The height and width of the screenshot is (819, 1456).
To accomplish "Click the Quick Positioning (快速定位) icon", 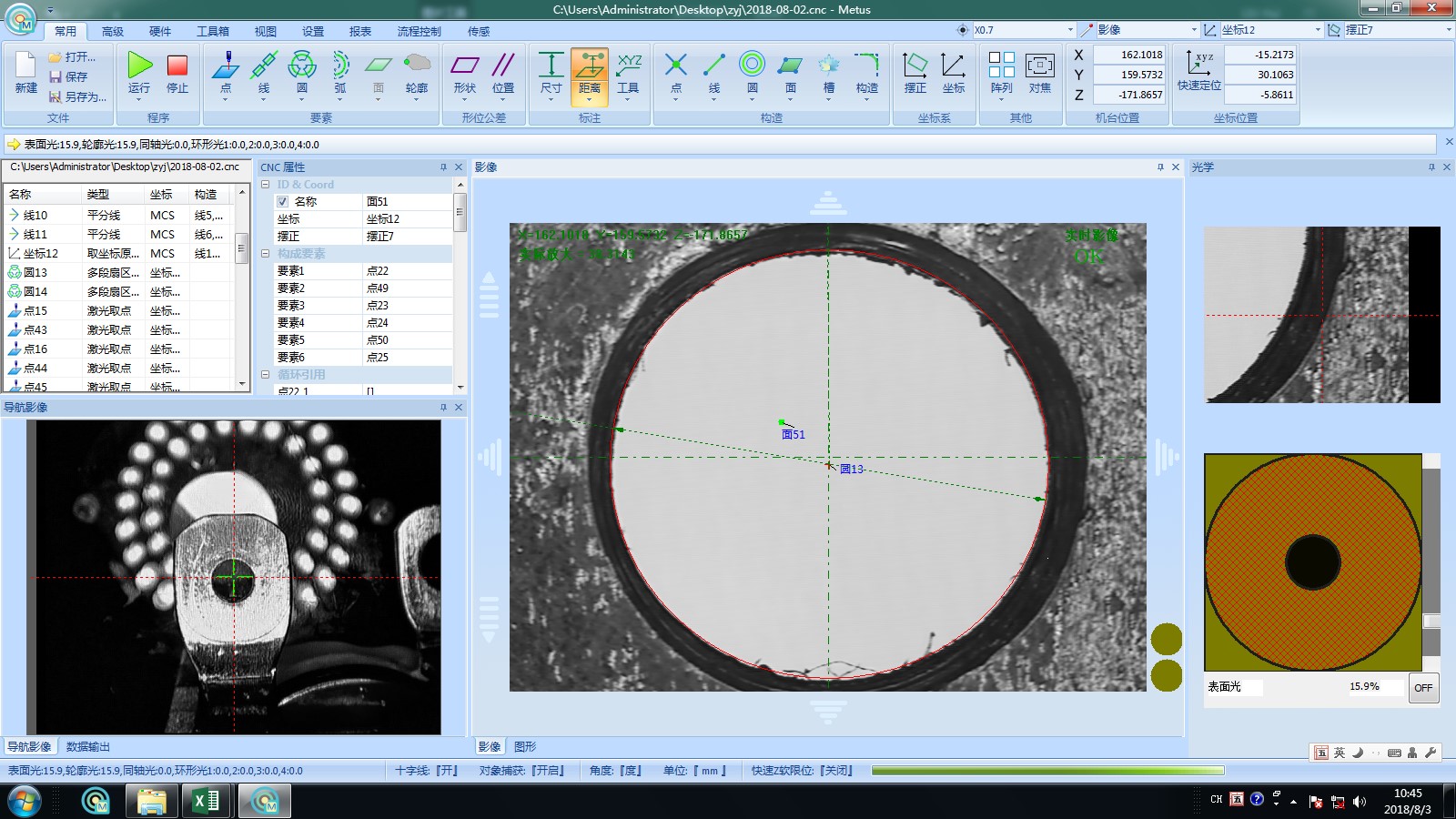I will click(x=1198, y=64).
